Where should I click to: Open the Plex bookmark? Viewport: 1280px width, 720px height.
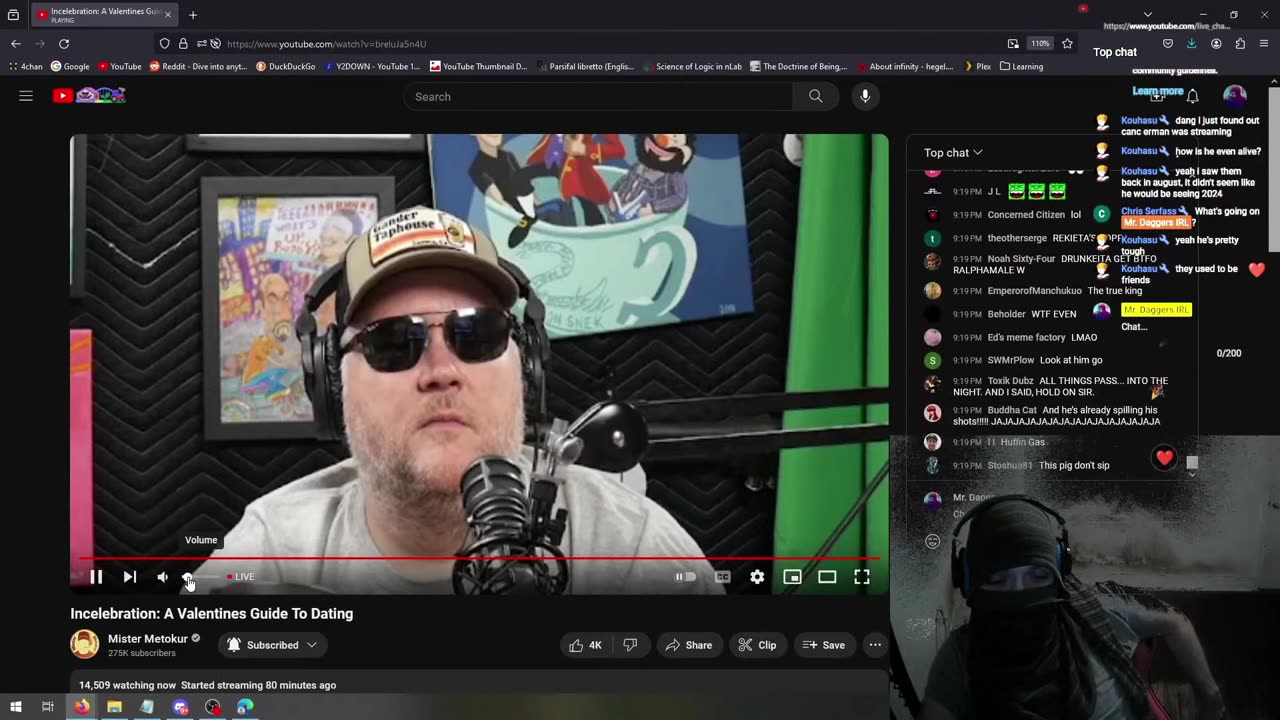coord(977,67)
